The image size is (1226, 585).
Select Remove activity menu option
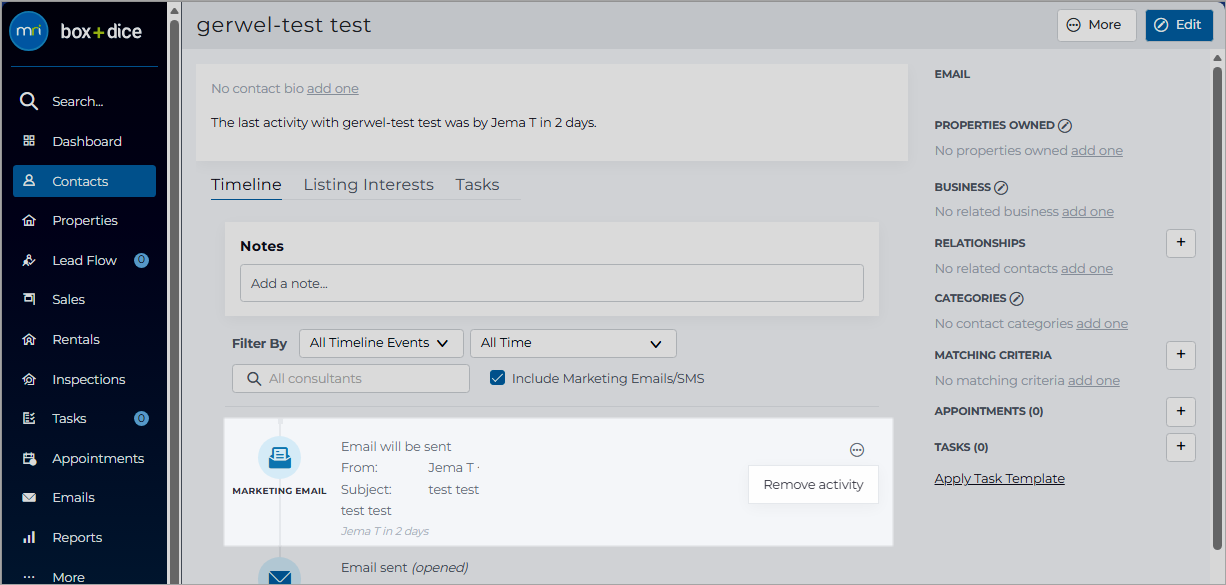click(x=813, y=484)
